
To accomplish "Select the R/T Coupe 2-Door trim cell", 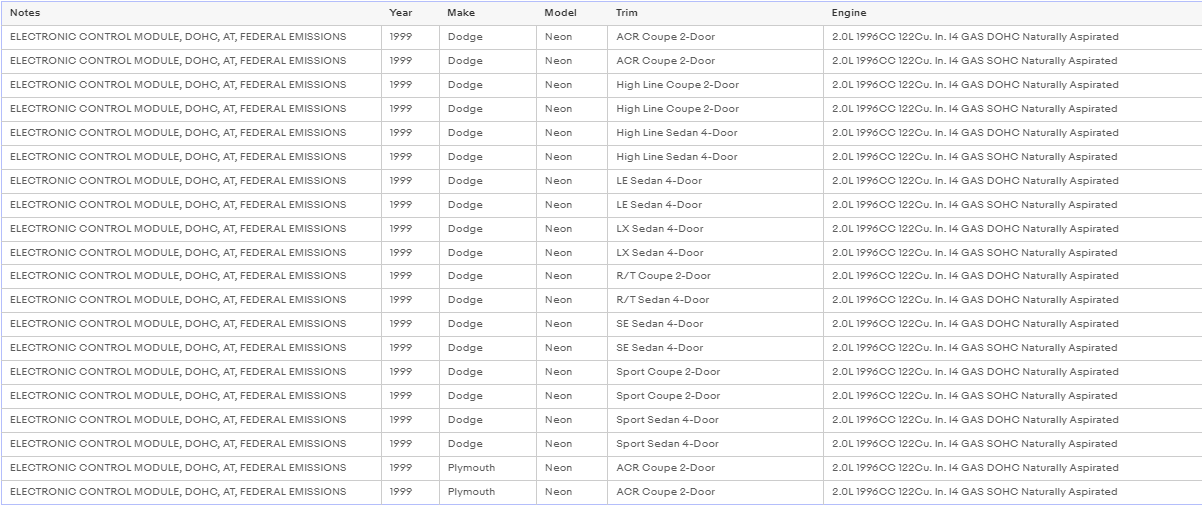I will 716,276.
